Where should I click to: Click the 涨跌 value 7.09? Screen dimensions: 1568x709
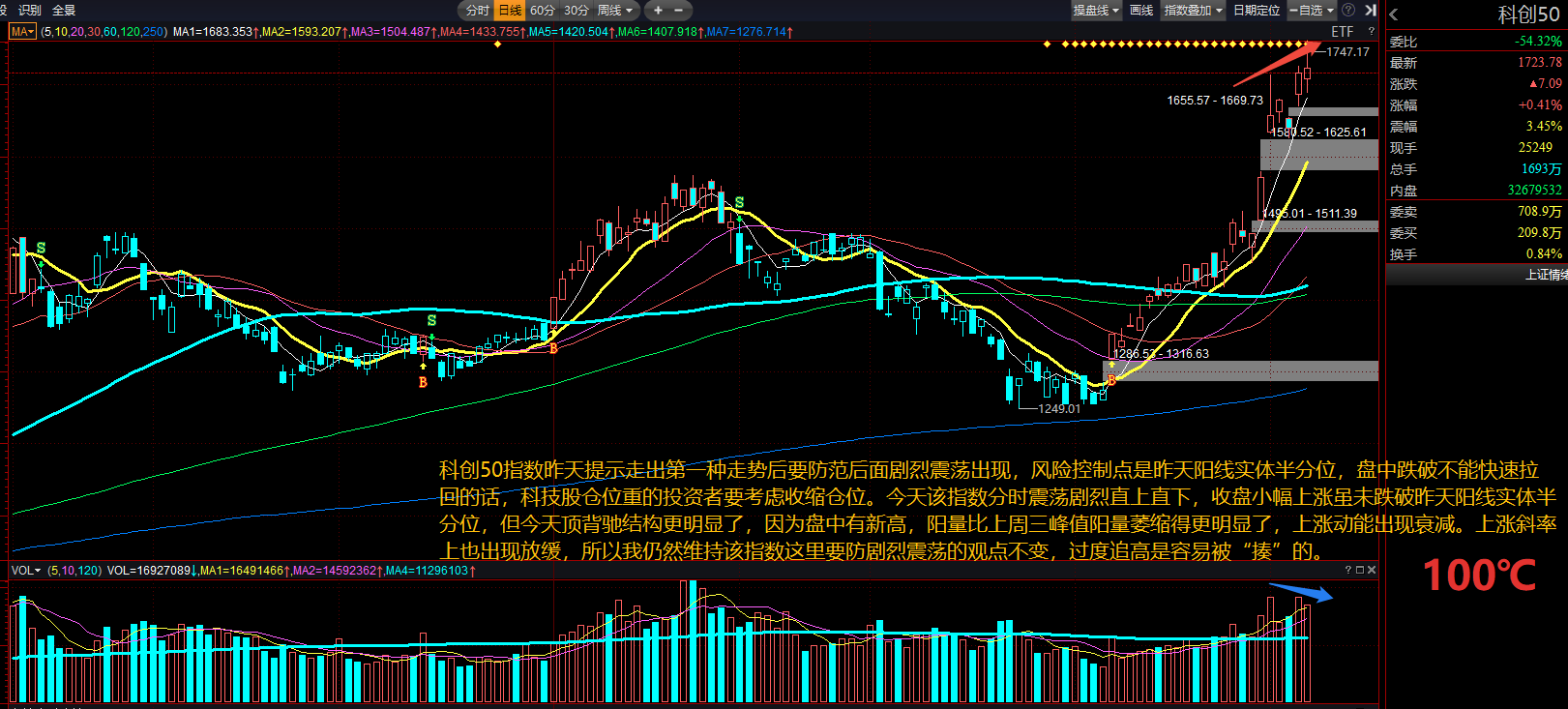click(x=1546, y=84)
